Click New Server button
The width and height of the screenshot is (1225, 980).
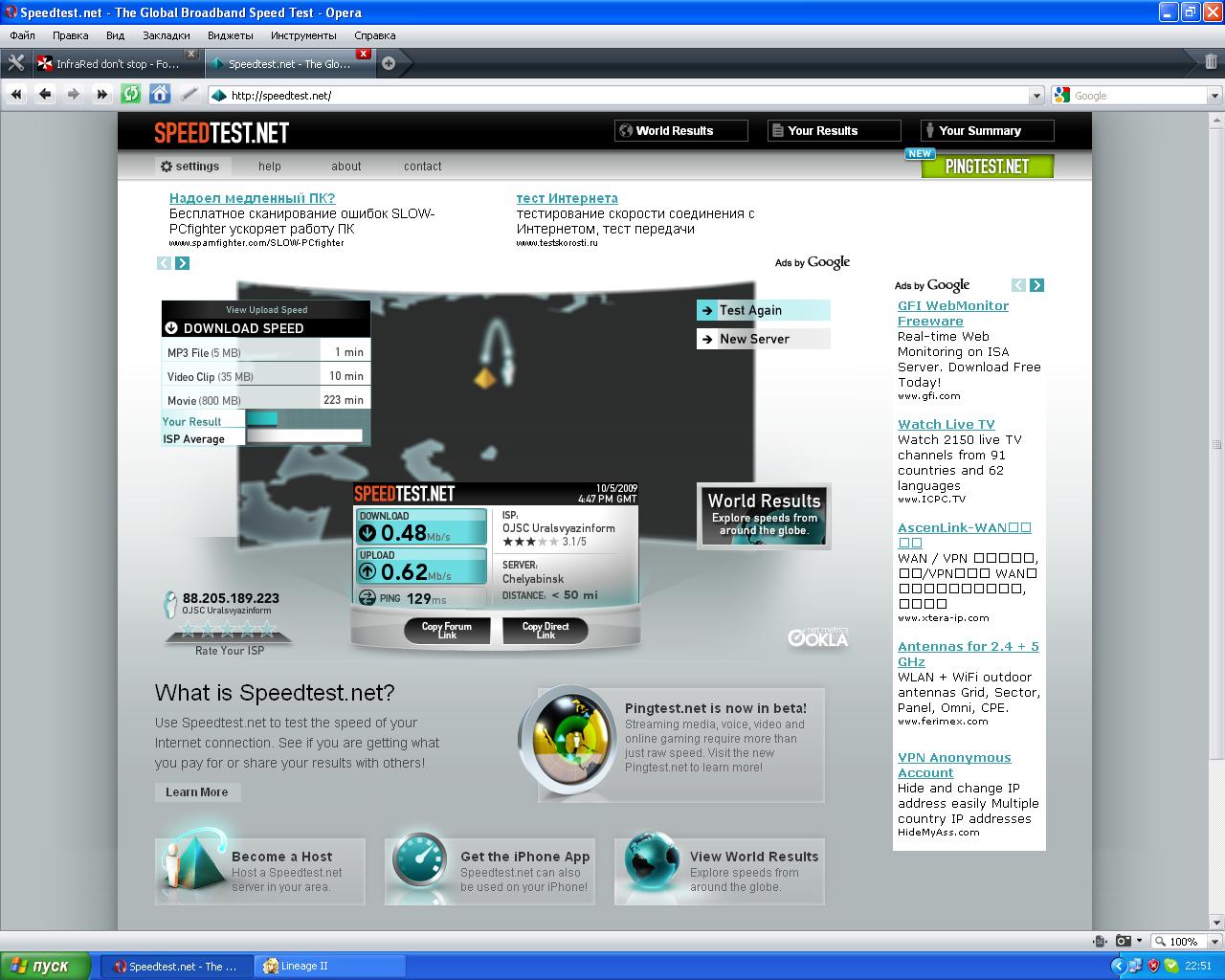click(x=764, y=339)
